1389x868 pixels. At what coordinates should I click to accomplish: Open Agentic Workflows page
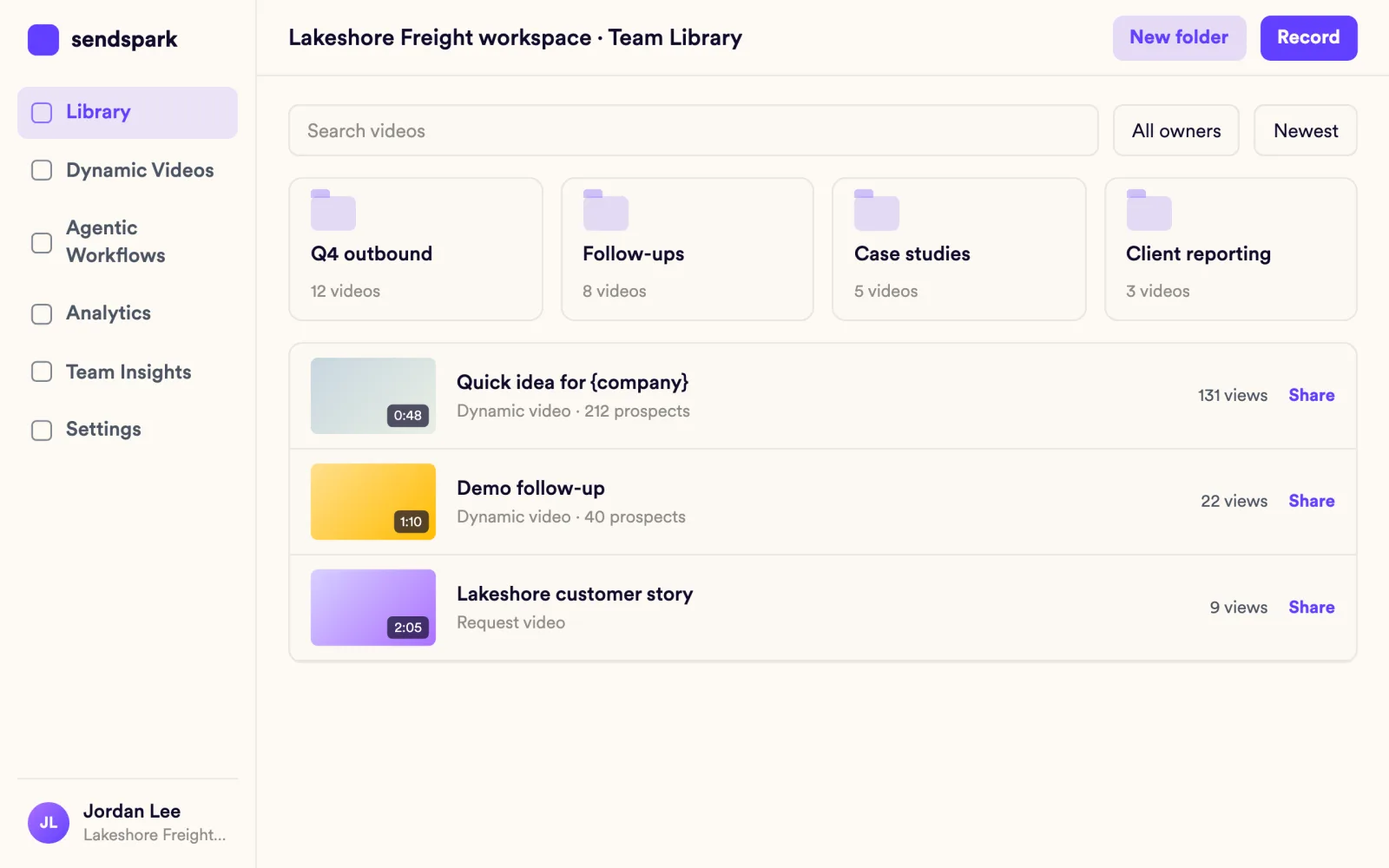pos(128,242)
